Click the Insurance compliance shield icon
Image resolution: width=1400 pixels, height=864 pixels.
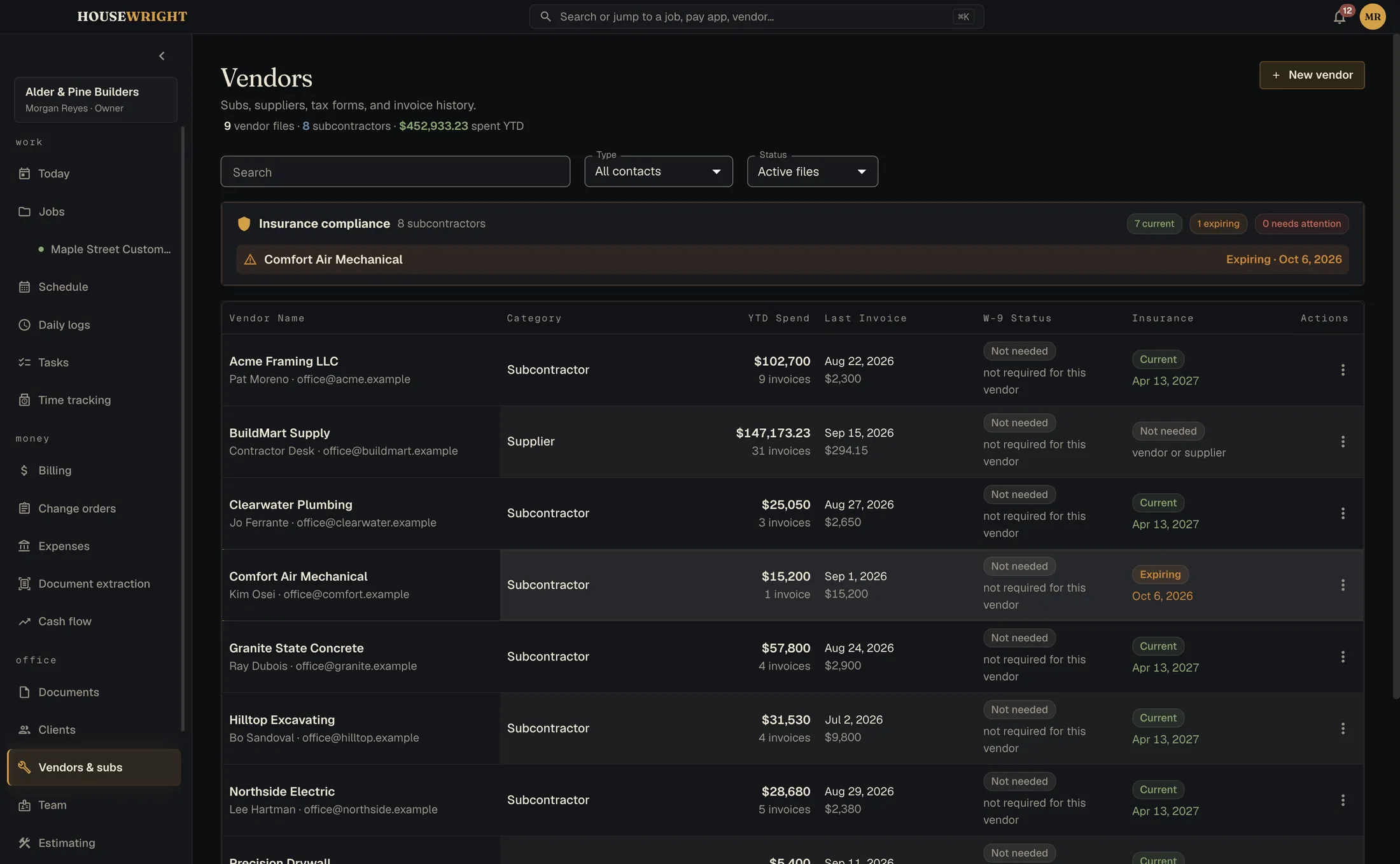[x=244, y=224]
